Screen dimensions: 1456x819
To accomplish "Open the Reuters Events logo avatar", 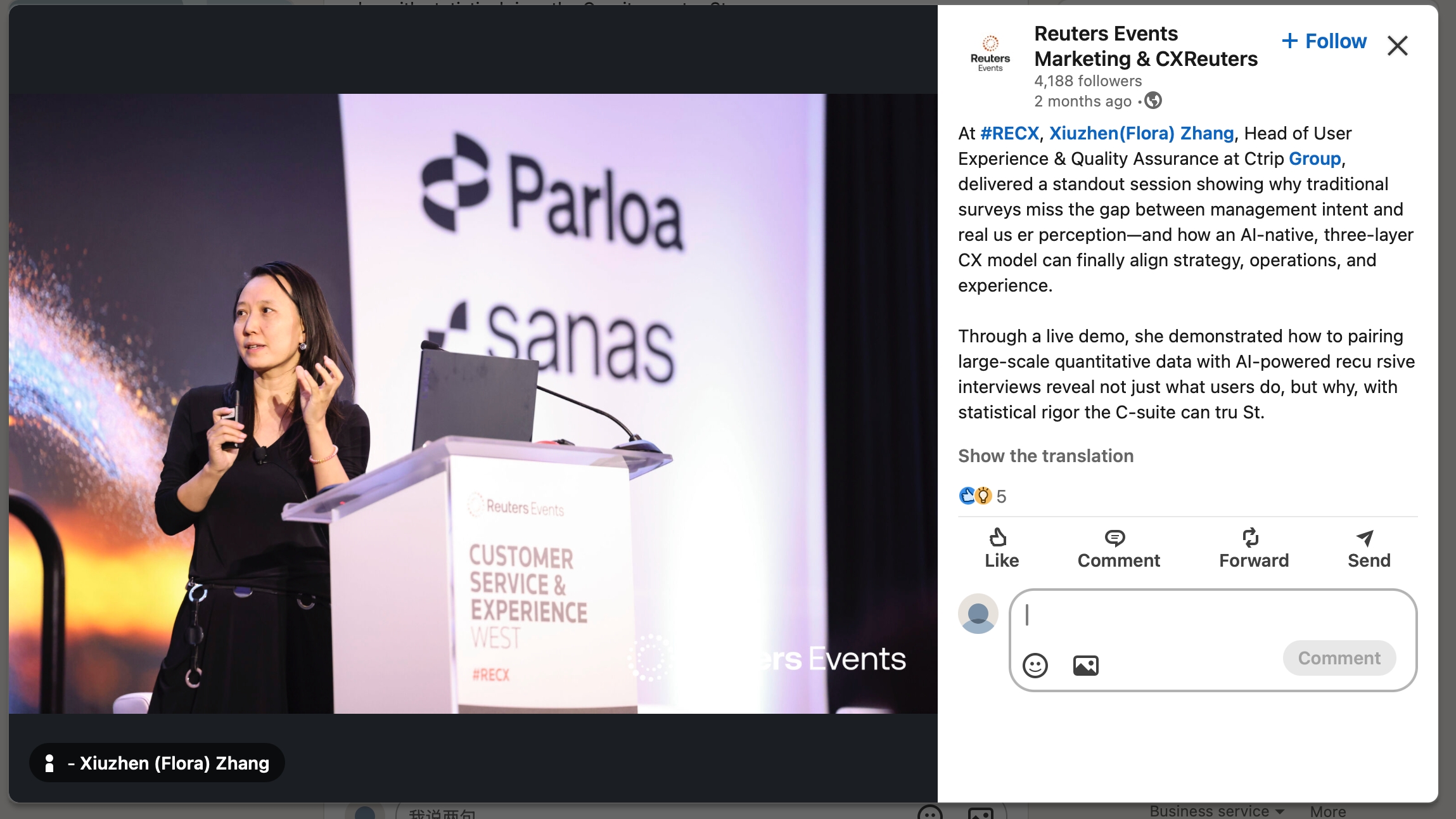I will tap(990, 54).
